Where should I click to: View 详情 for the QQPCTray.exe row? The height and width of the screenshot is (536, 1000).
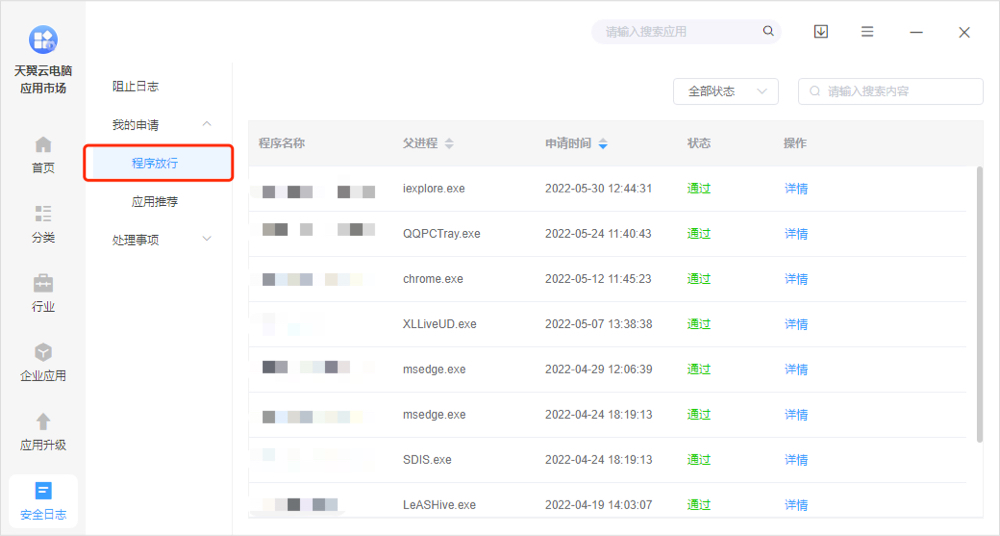point(796,234)
